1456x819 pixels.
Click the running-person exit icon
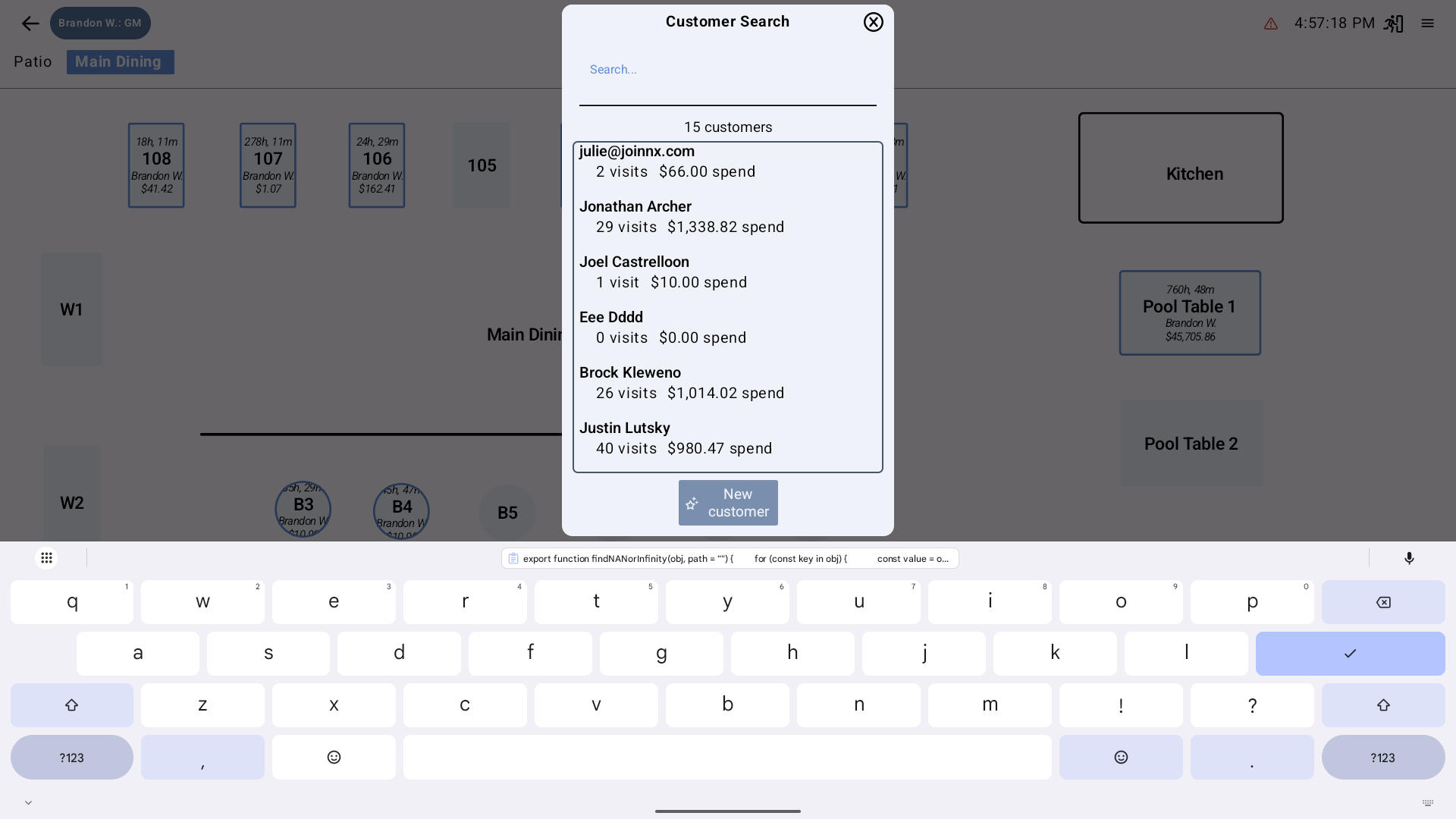coord(1393,24)
